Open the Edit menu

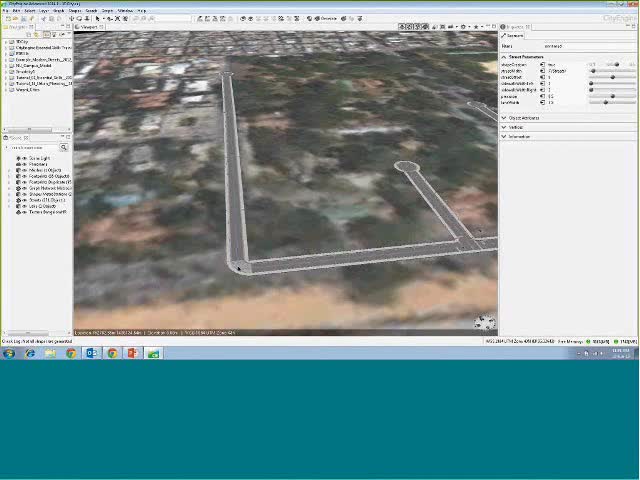[17, 11]
